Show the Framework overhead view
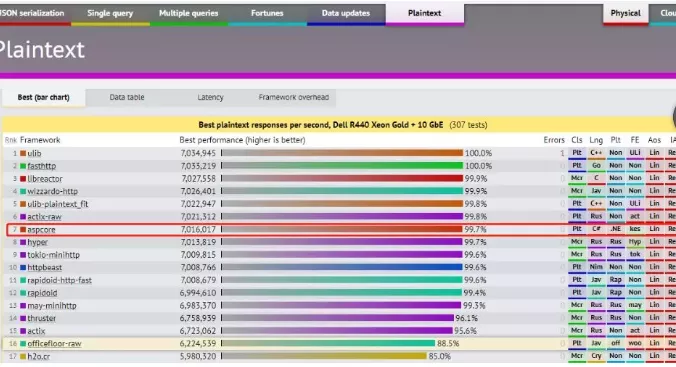The width and height of the screenshot is (676, 367). (294, 97)
